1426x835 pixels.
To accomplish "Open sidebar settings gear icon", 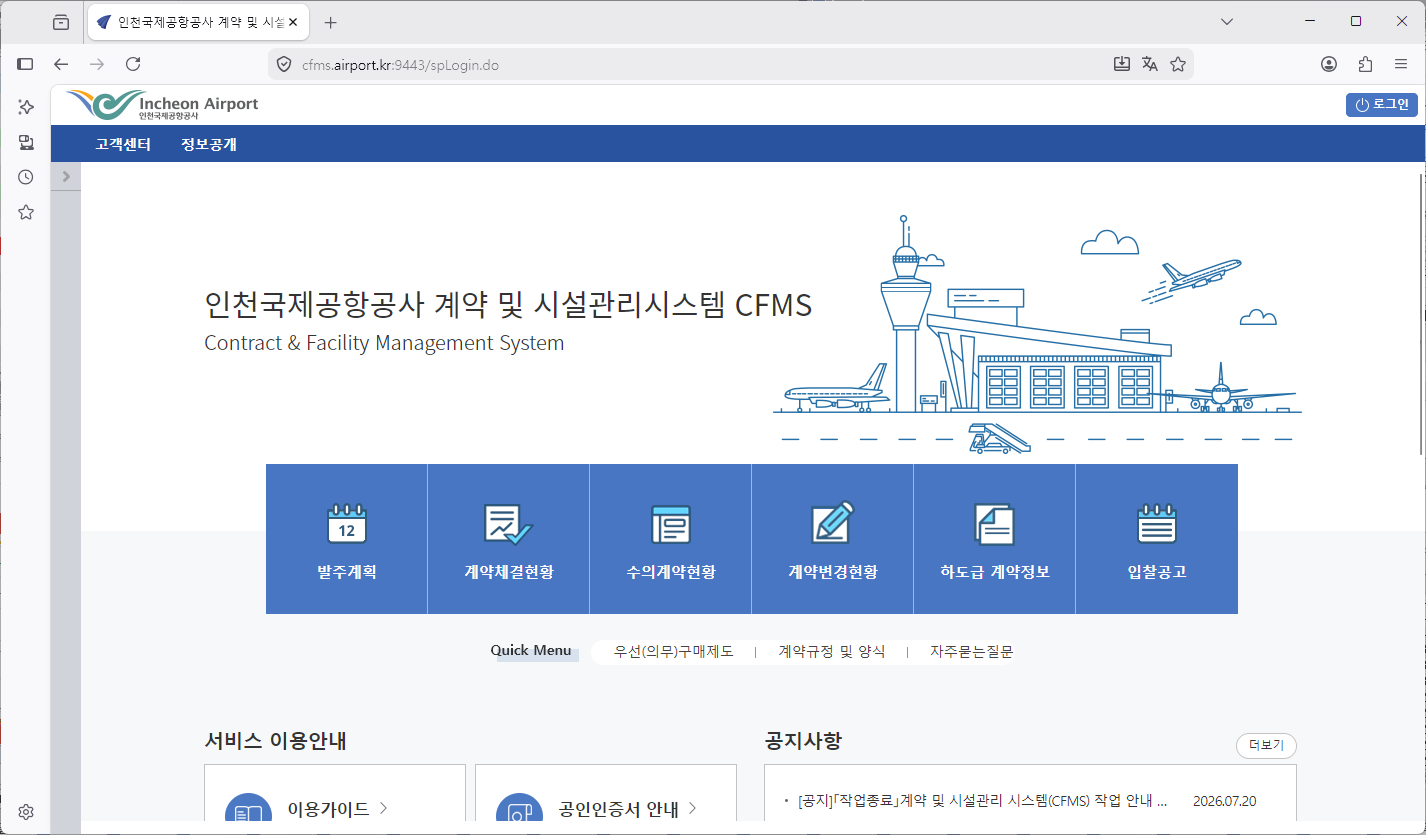I will pyautogui.click(x=26, y=811).
